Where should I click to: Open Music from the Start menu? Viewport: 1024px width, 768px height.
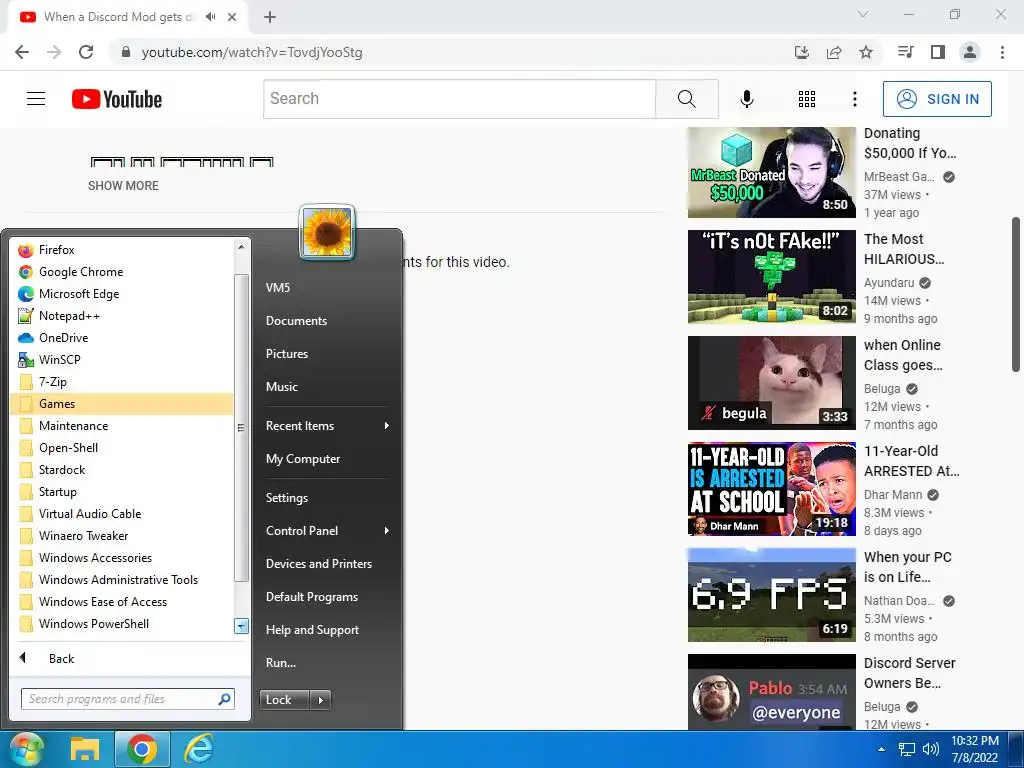coord(327,387)
